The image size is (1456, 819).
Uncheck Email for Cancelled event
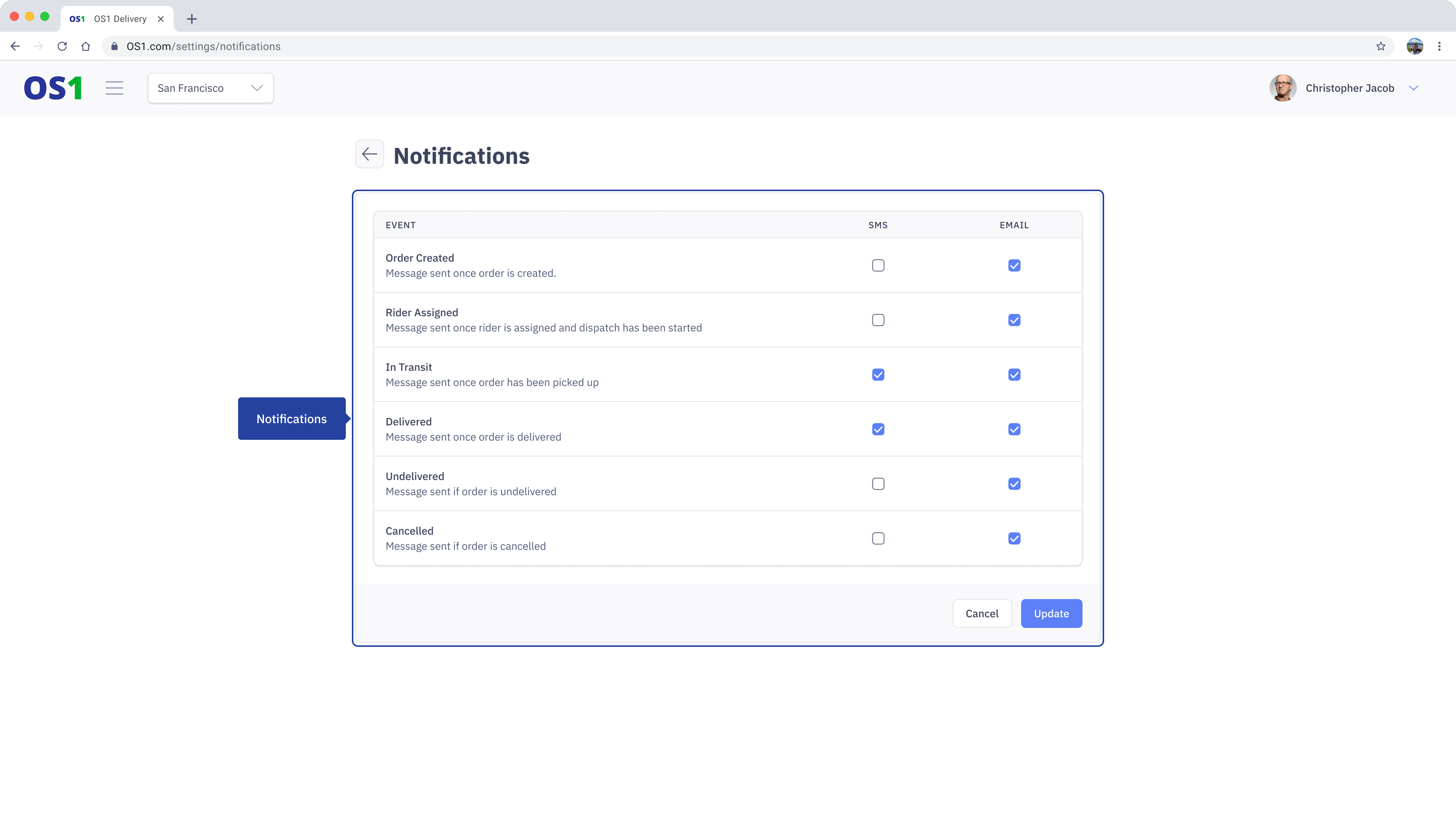(x=1014, y=539)
